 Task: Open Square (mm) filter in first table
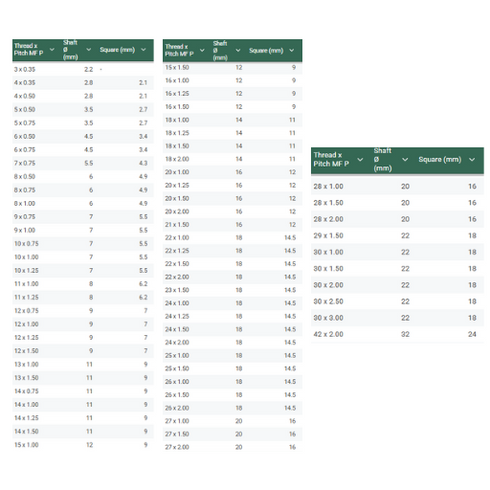143,50
